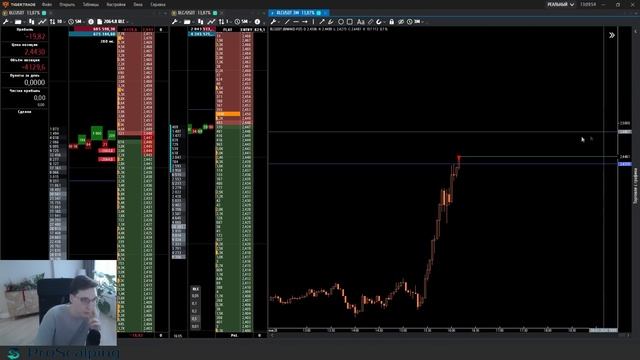Click info icon in left order book toolbar

click(91, 22)
